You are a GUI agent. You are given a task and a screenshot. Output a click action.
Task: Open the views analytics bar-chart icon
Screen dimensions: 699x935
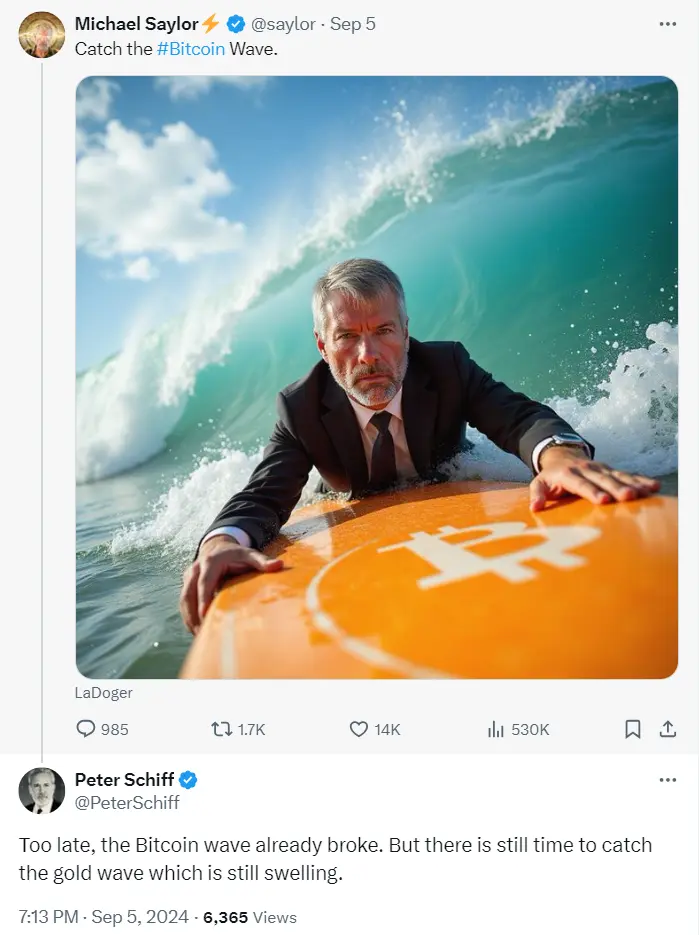[496, 729]
